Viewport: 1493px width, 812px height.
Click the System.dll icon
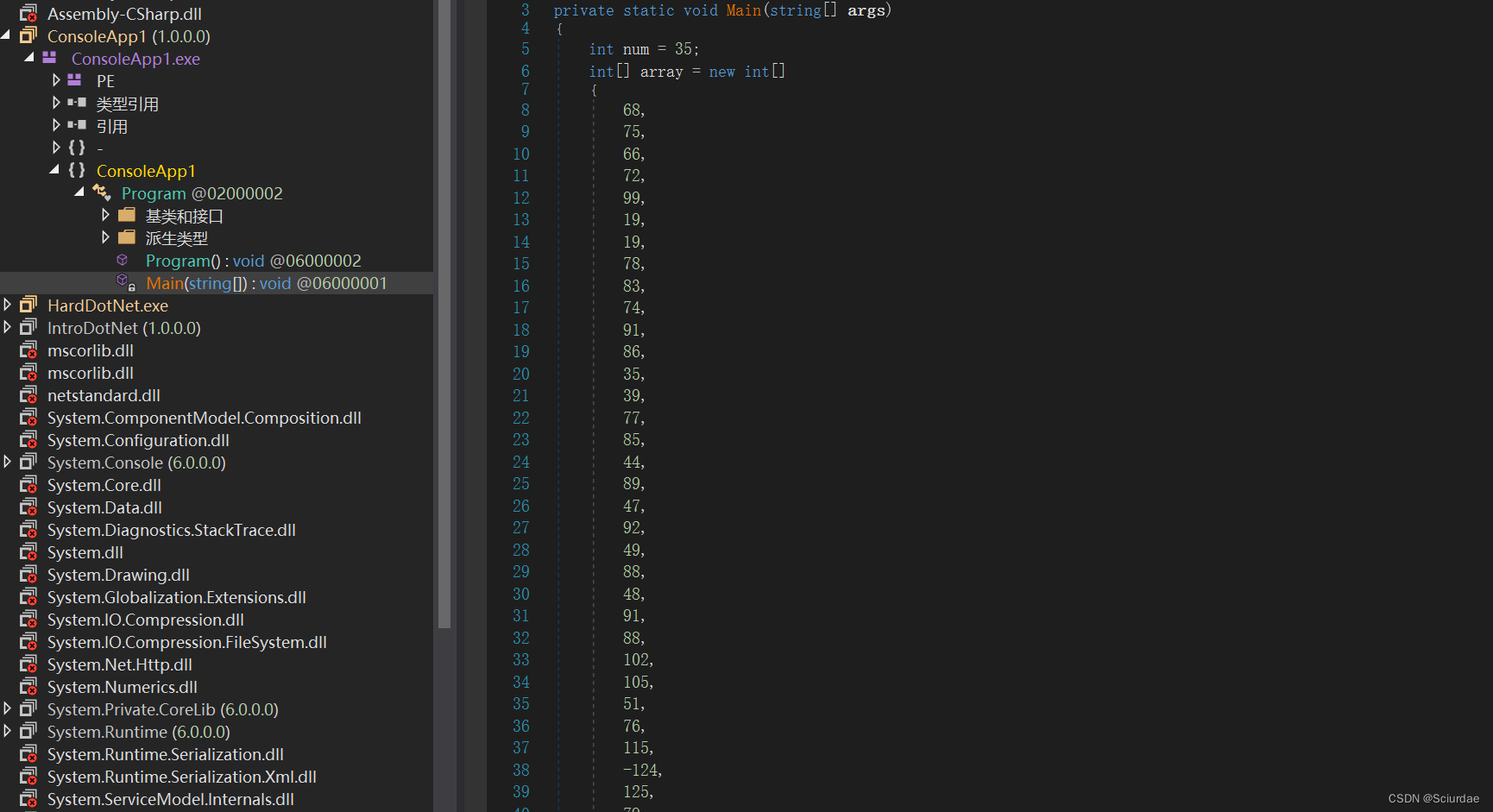click(x=28, y=551)
